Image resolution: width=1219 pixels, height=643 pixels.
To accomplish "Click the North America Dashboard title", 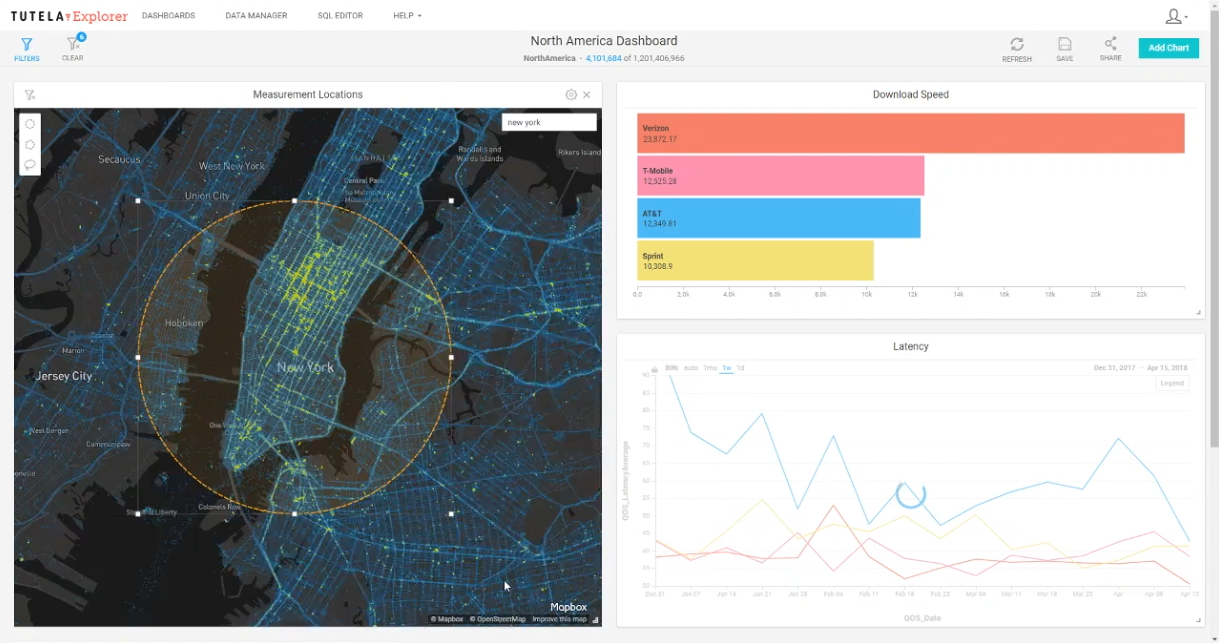I will point(604,41).
